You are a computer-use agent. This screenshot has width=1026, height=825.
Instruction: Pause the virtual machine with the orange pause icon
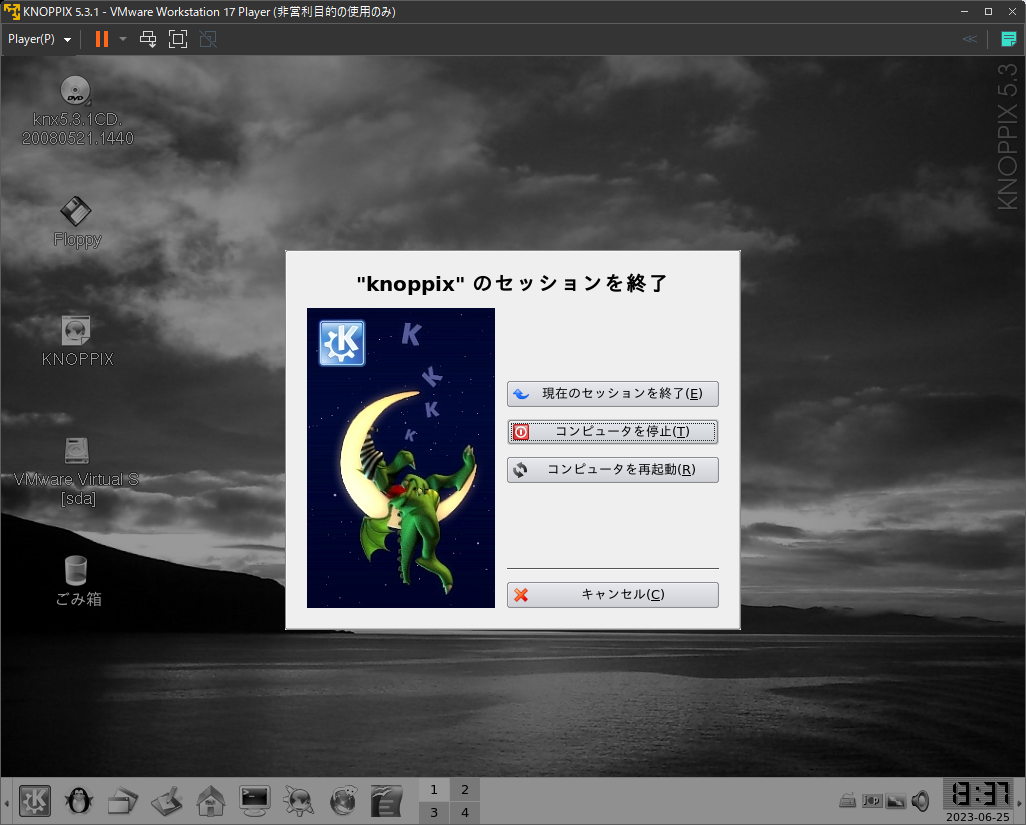[x=101, y=39]
